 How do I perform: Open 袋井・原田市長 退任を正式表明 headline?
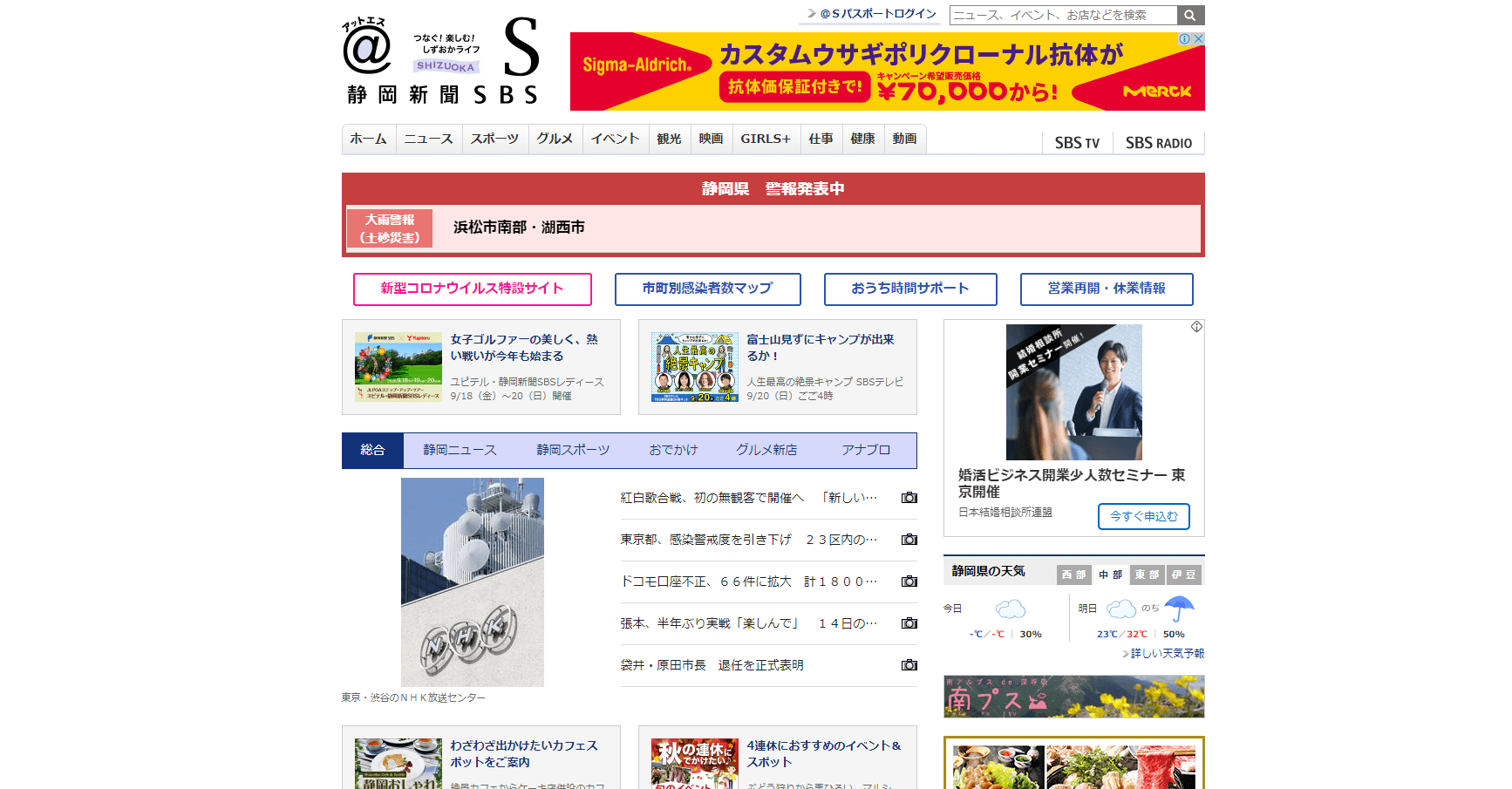712,665
